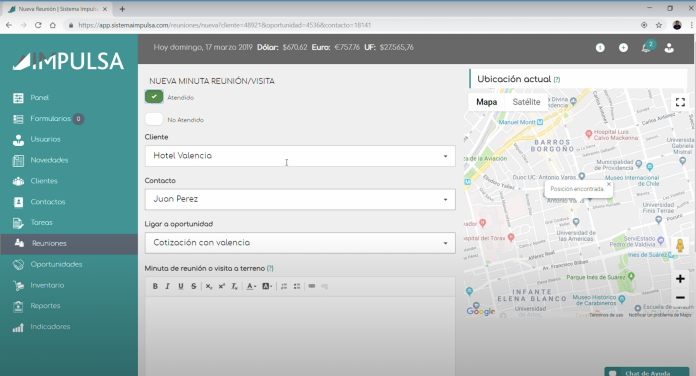The image size is (696, 376).
Task: Click the Chrome profile avatar
Action: click(677, 25)
